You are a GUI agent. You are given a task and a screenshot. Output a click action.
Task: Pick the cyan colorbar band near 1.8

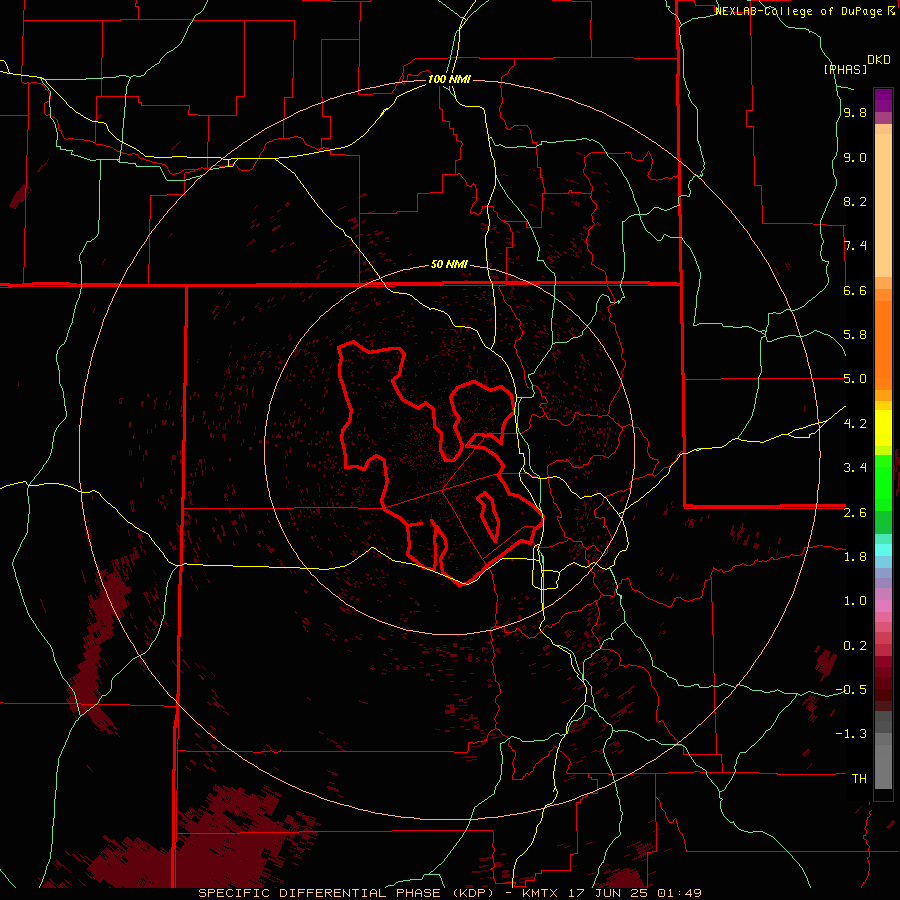click(883, 550)
